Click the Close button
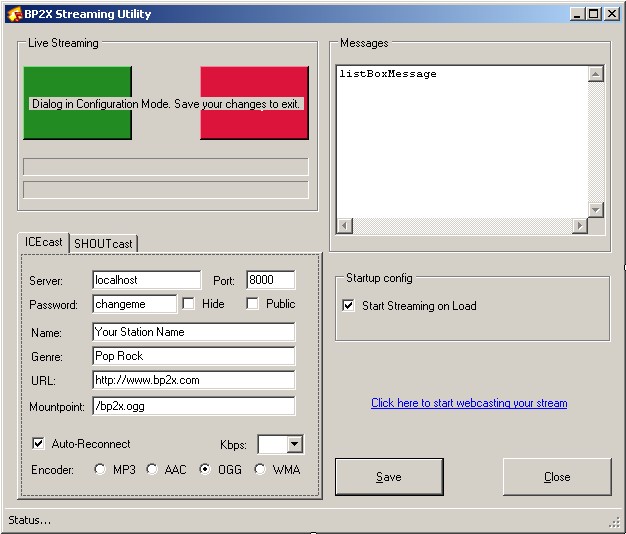This screenshot has width=626, height=534. click(557, 477)
